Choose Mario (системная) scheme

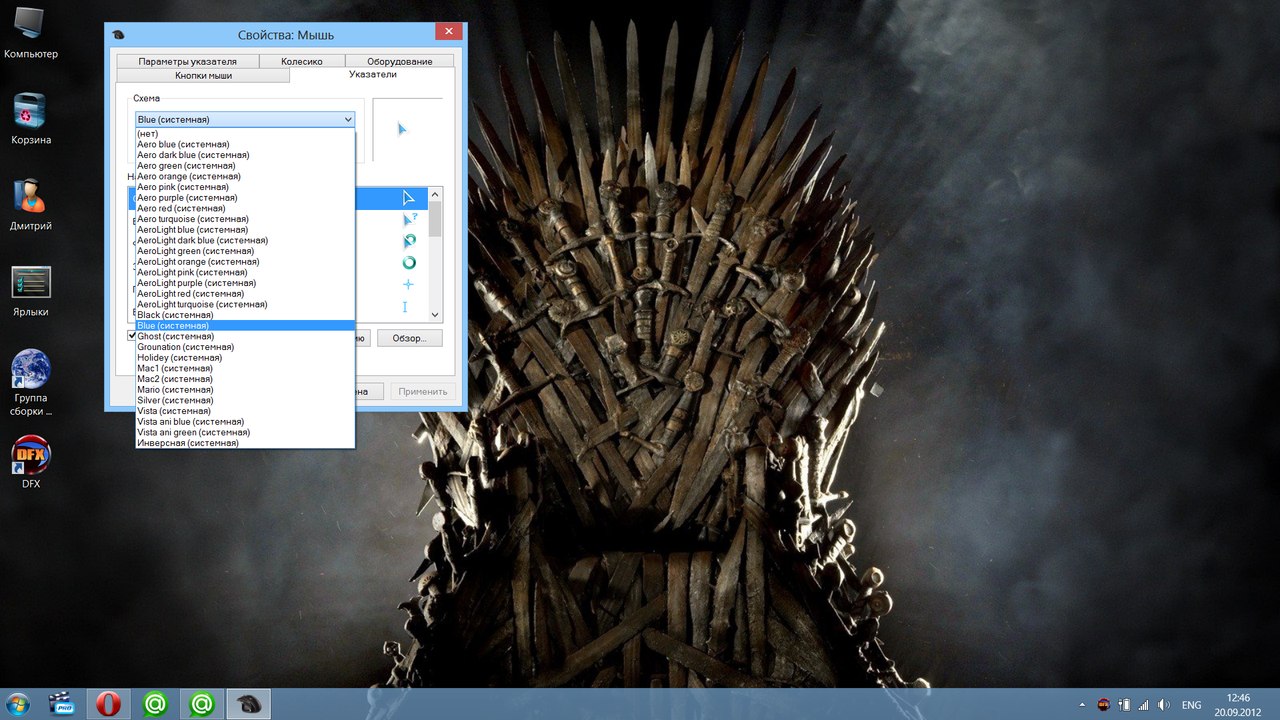coord(245,390)
